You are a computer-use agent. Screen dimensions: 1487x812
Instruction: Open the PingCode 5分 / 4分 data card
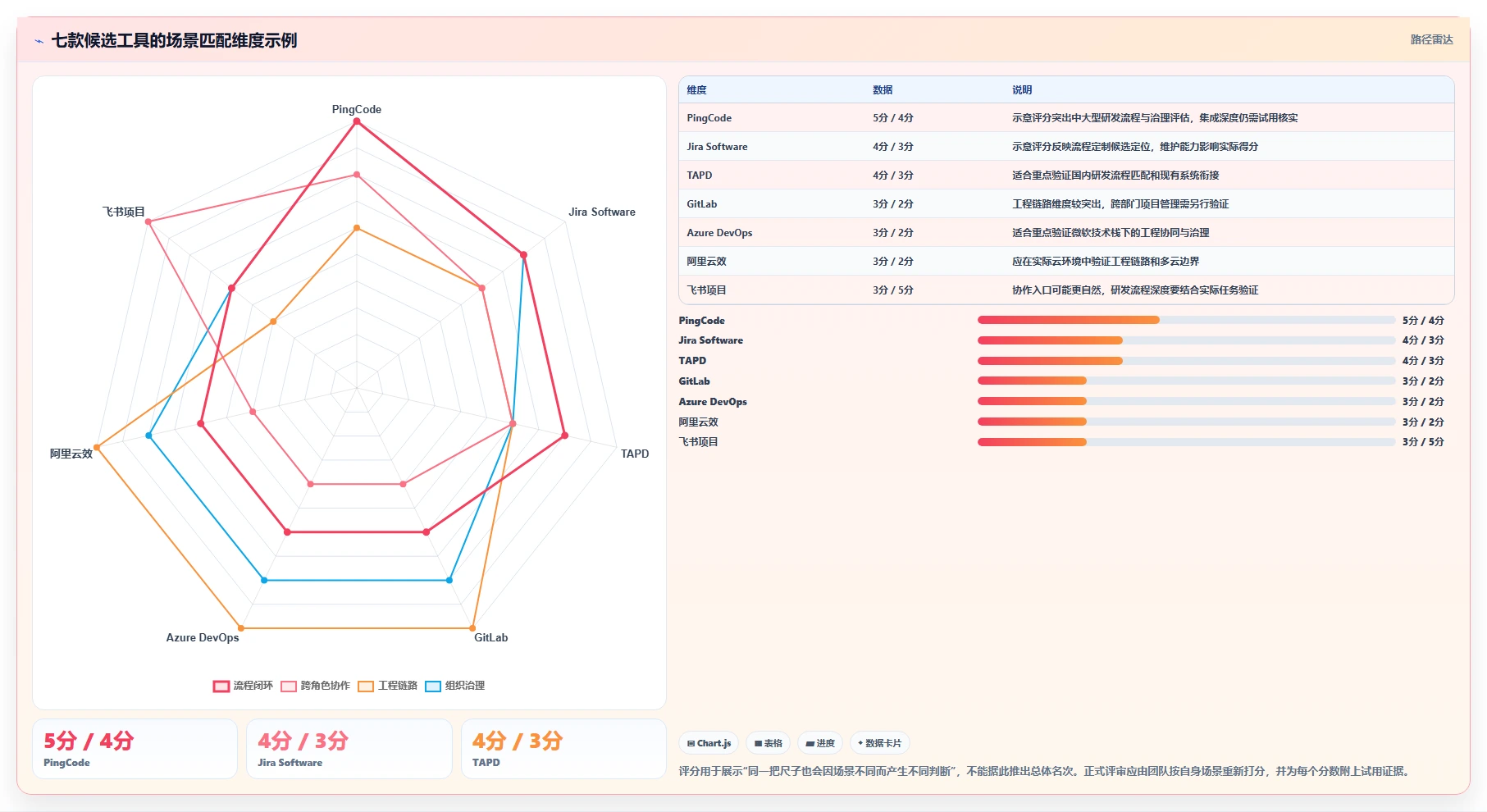click(x=135, y=749)
